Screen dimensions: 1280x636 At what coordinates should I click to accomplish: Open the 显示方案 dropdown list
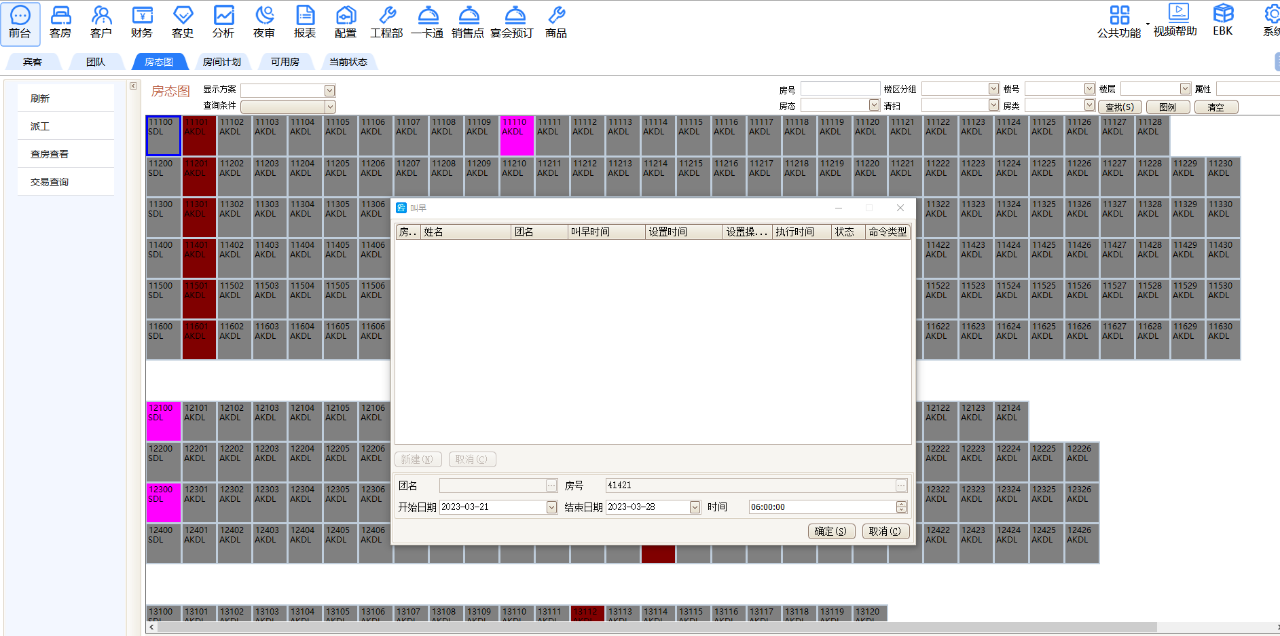(x=330, y=91)
